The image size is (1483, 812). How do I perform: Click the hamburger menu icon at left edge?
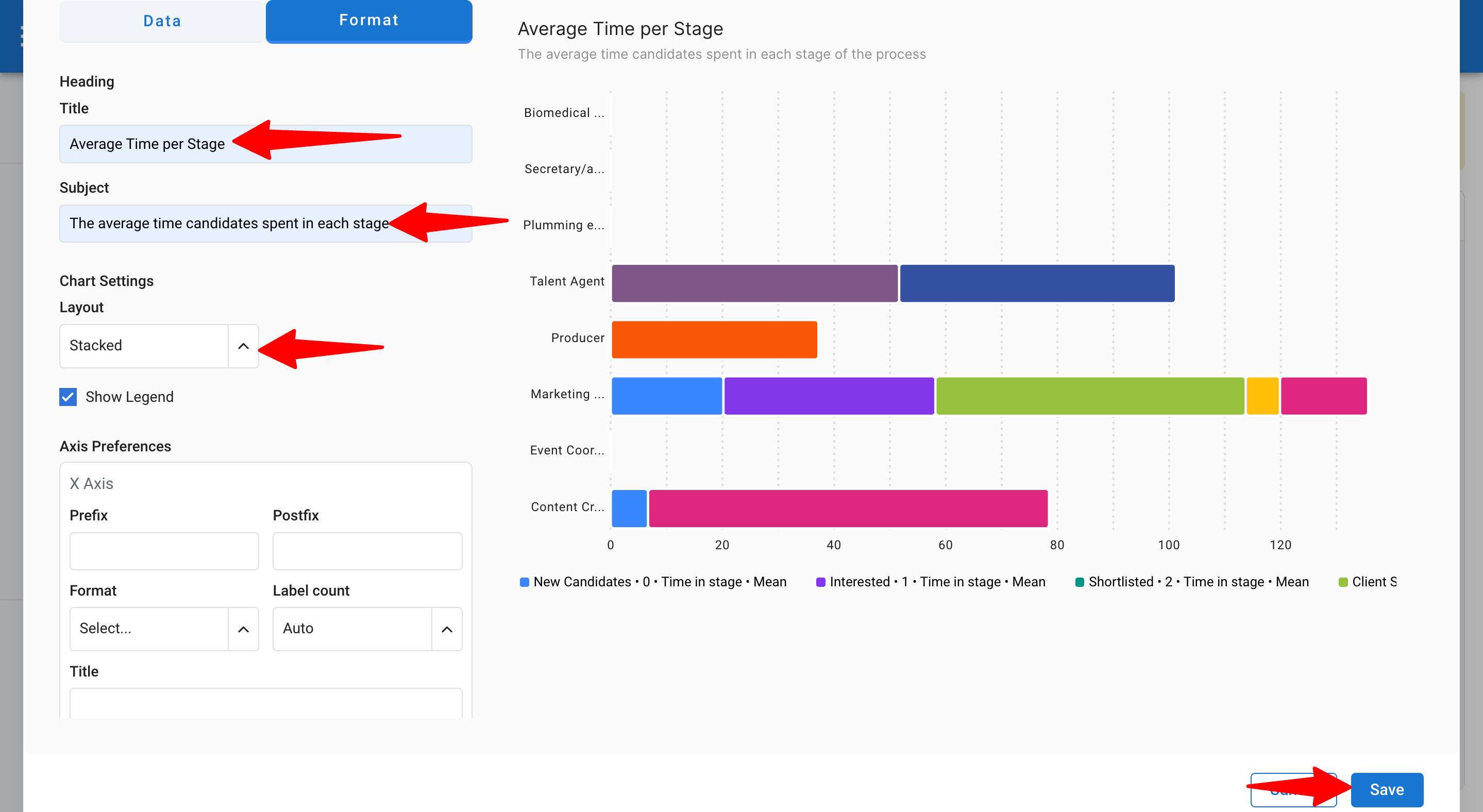click(x=21, y=36)
